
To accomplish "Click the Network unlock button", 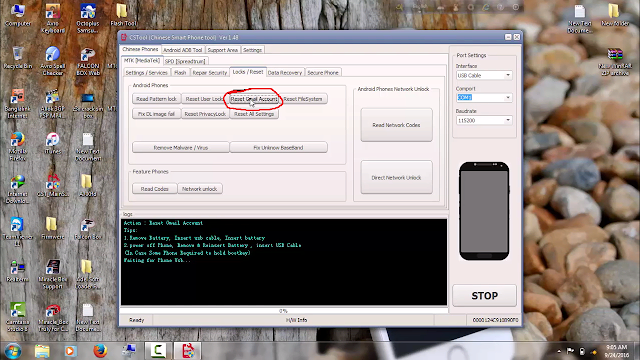I will coord(200,189).
